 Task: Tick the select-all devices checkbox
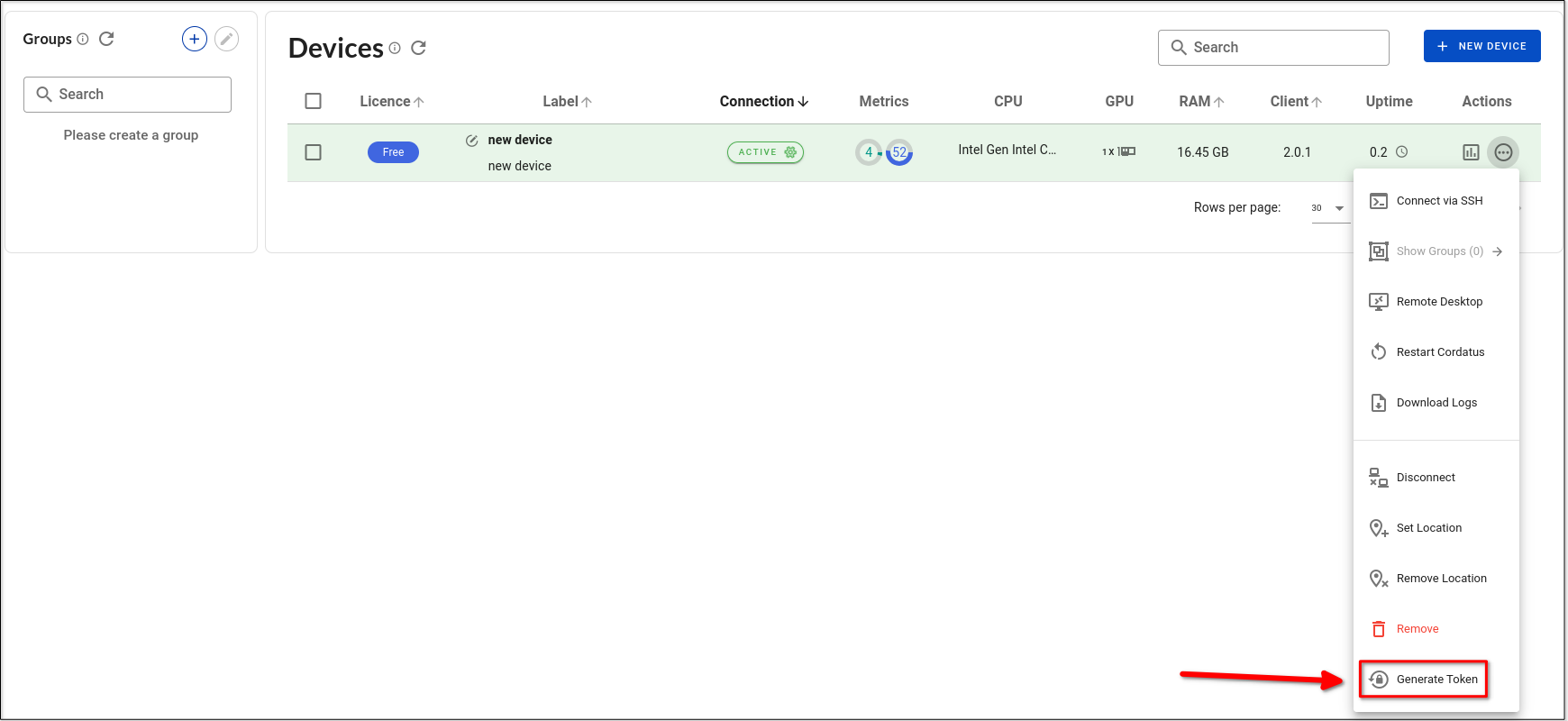[314, 101]
